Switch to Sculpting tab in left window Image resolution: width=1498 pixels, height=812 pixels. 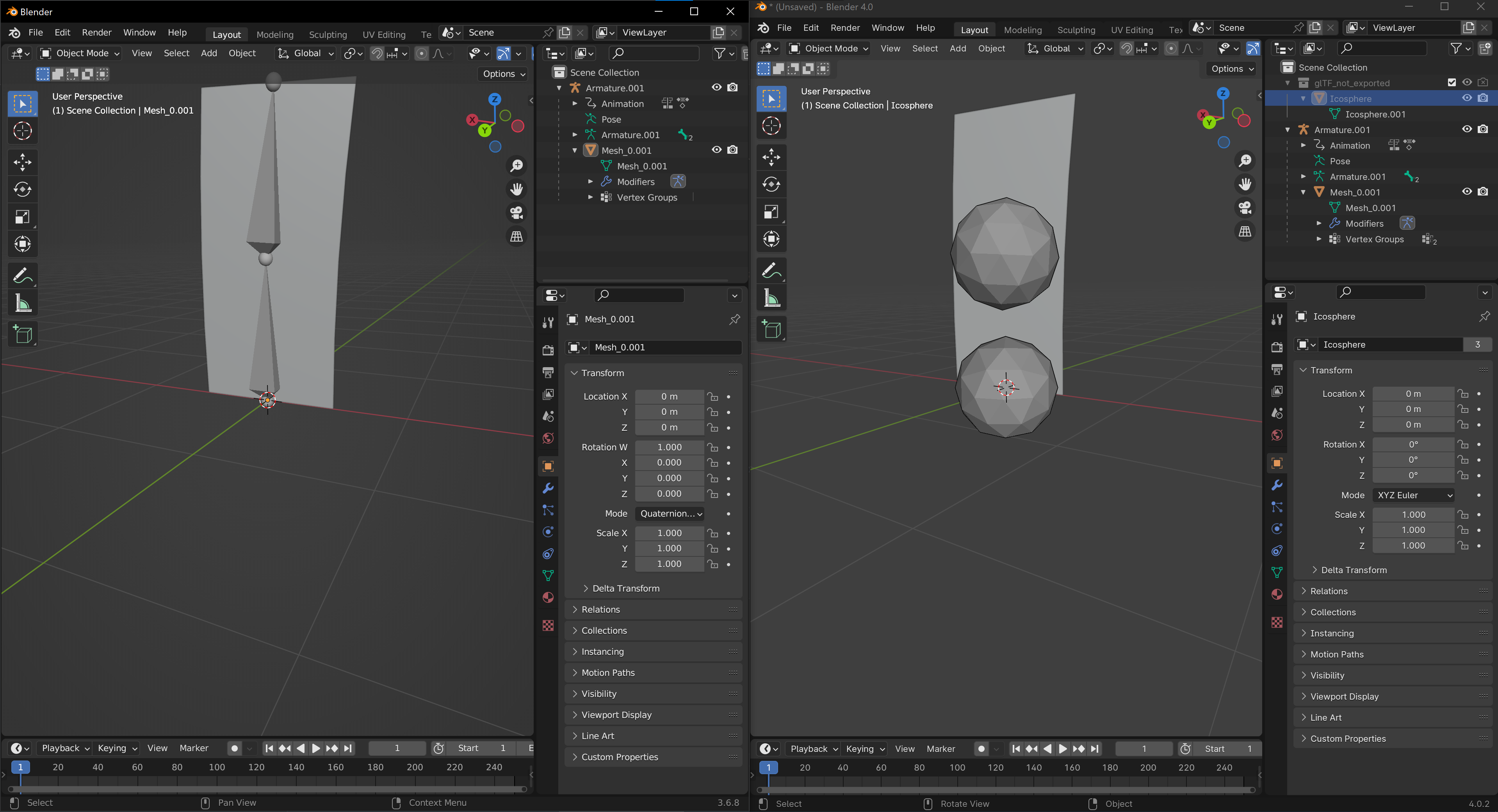[x=328, y=34]
